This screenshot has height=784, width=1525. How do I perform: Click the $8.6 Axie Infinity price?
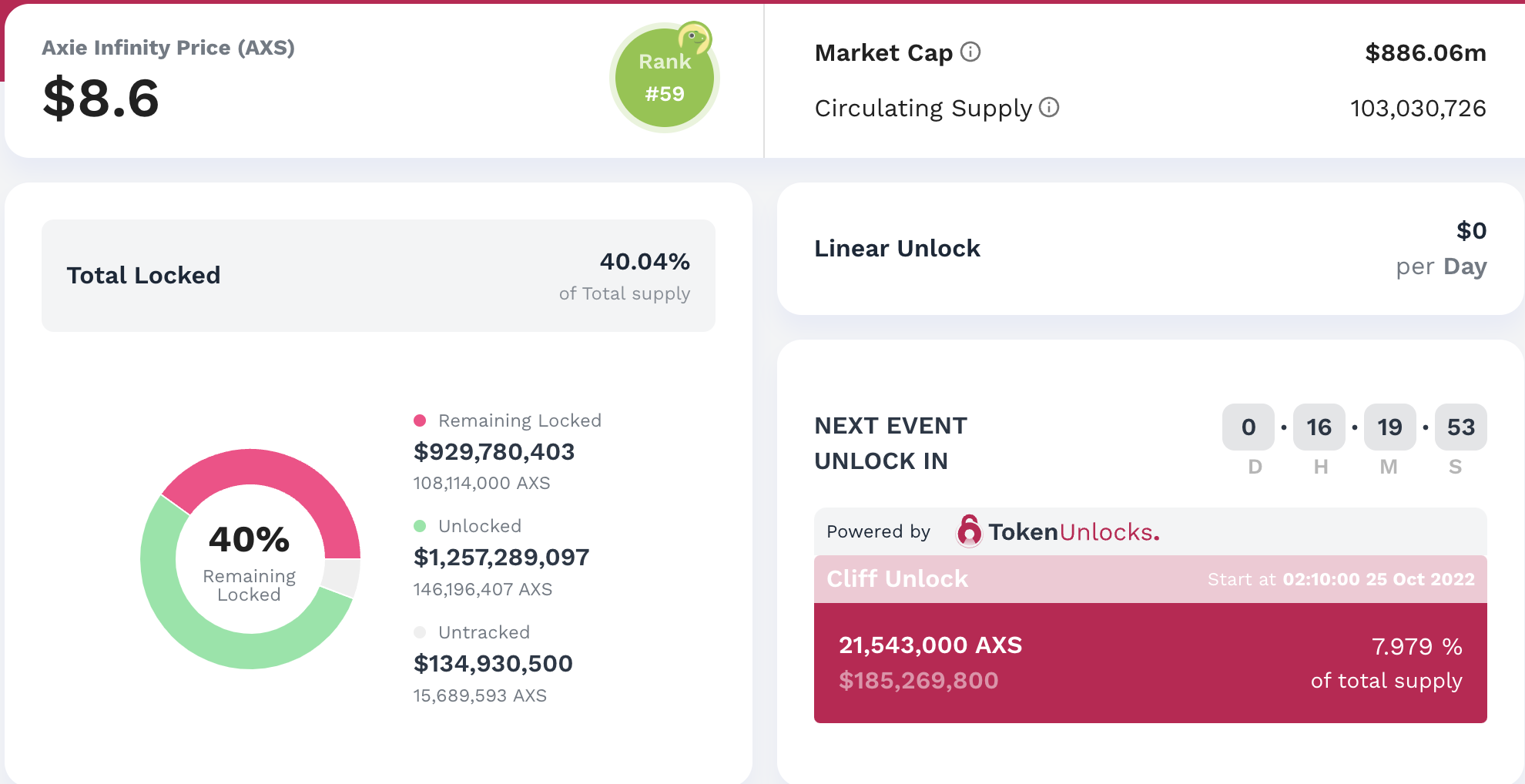pos(101,99)
